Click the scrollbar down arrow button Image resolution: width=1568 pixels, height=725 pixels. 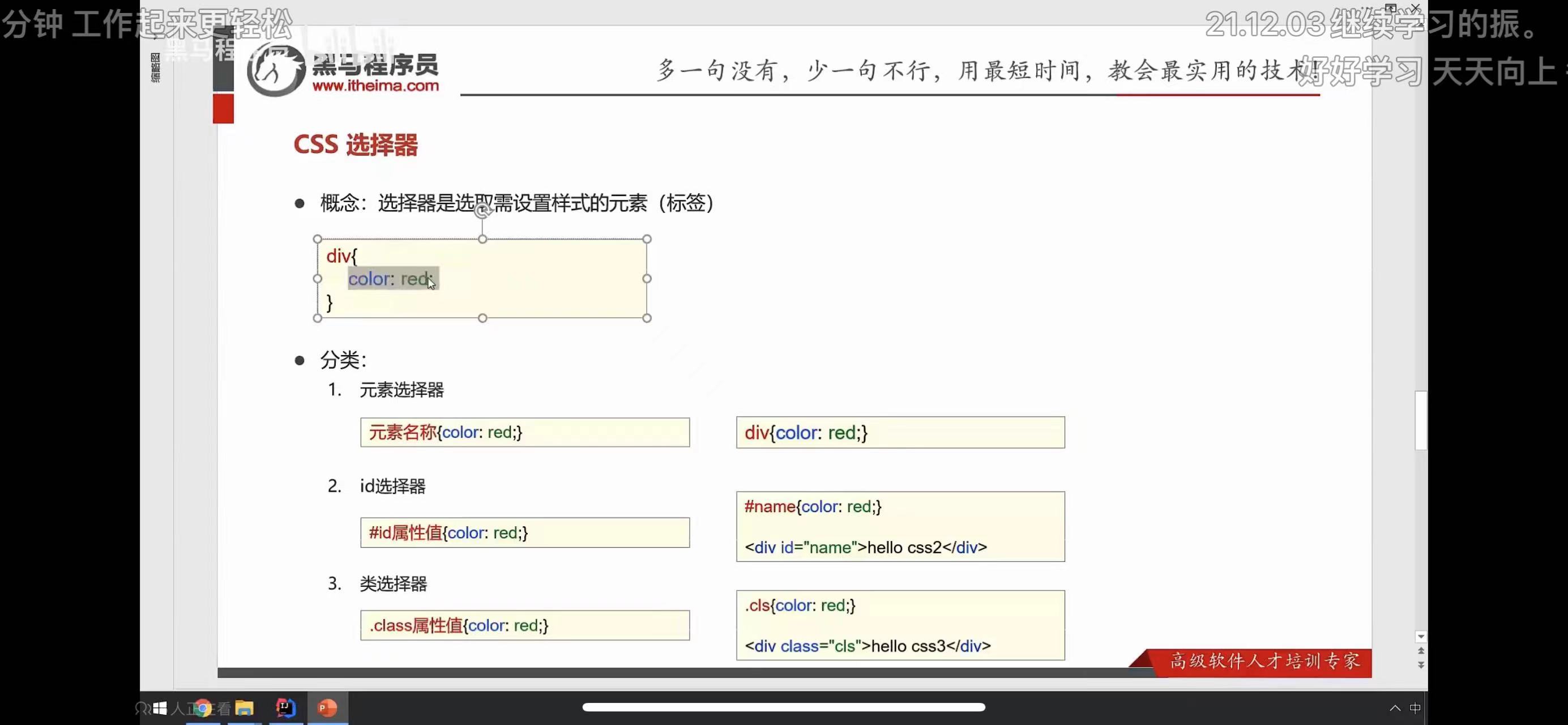[x=1421, y=637]
